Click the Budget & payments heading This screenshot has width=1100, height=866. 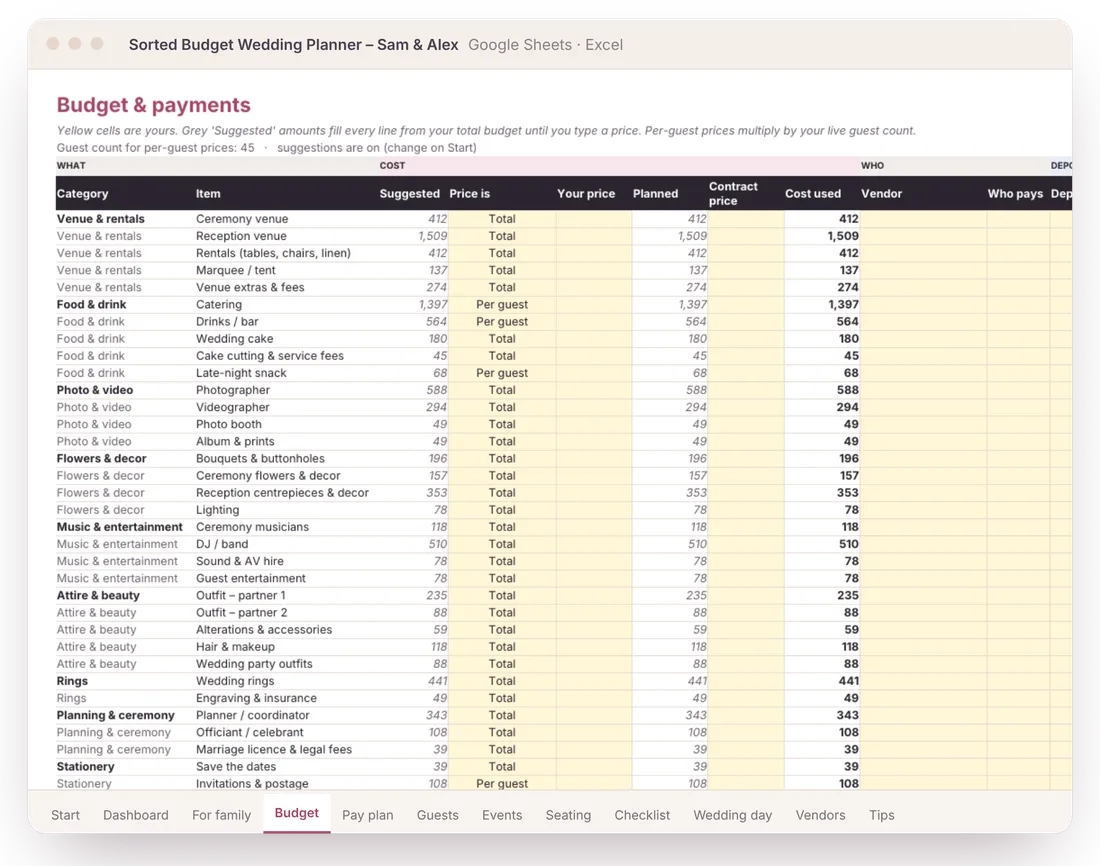[x=154, y=105]
